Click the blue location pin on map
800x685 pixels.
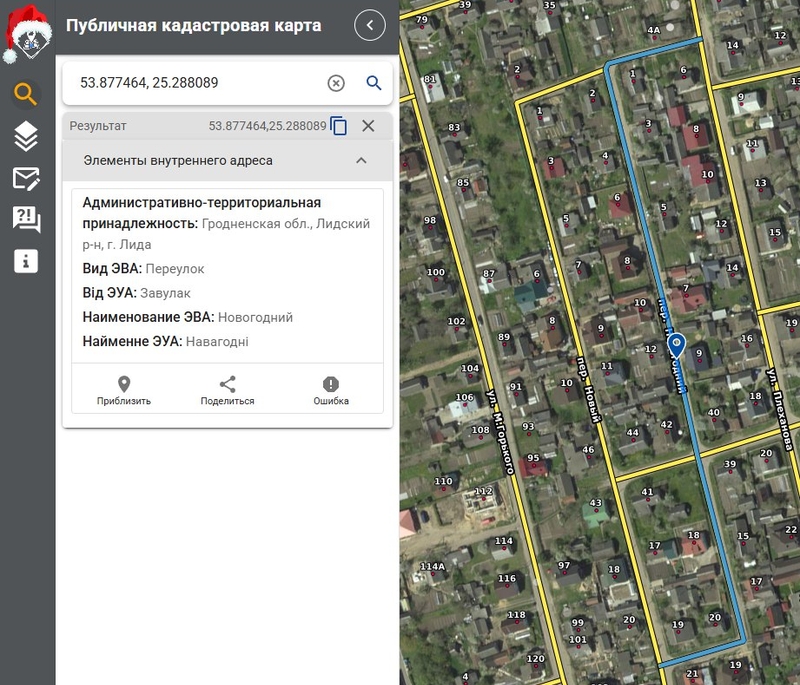click(676, 345)
